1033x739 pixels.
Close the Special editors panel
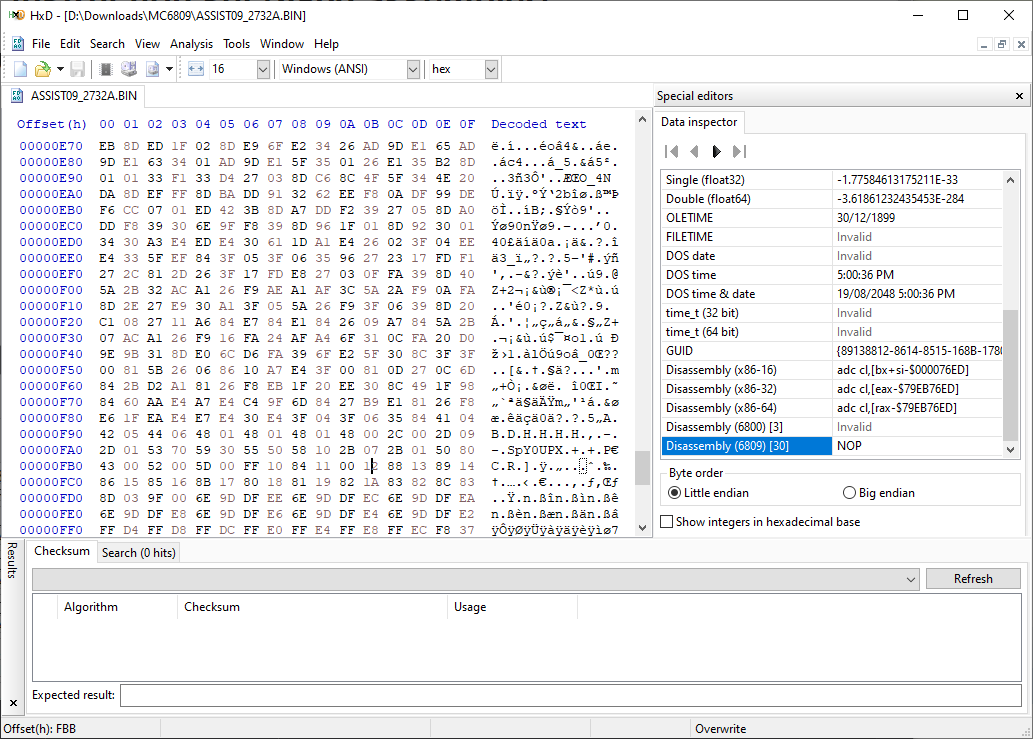click(x=1019, y=96)
